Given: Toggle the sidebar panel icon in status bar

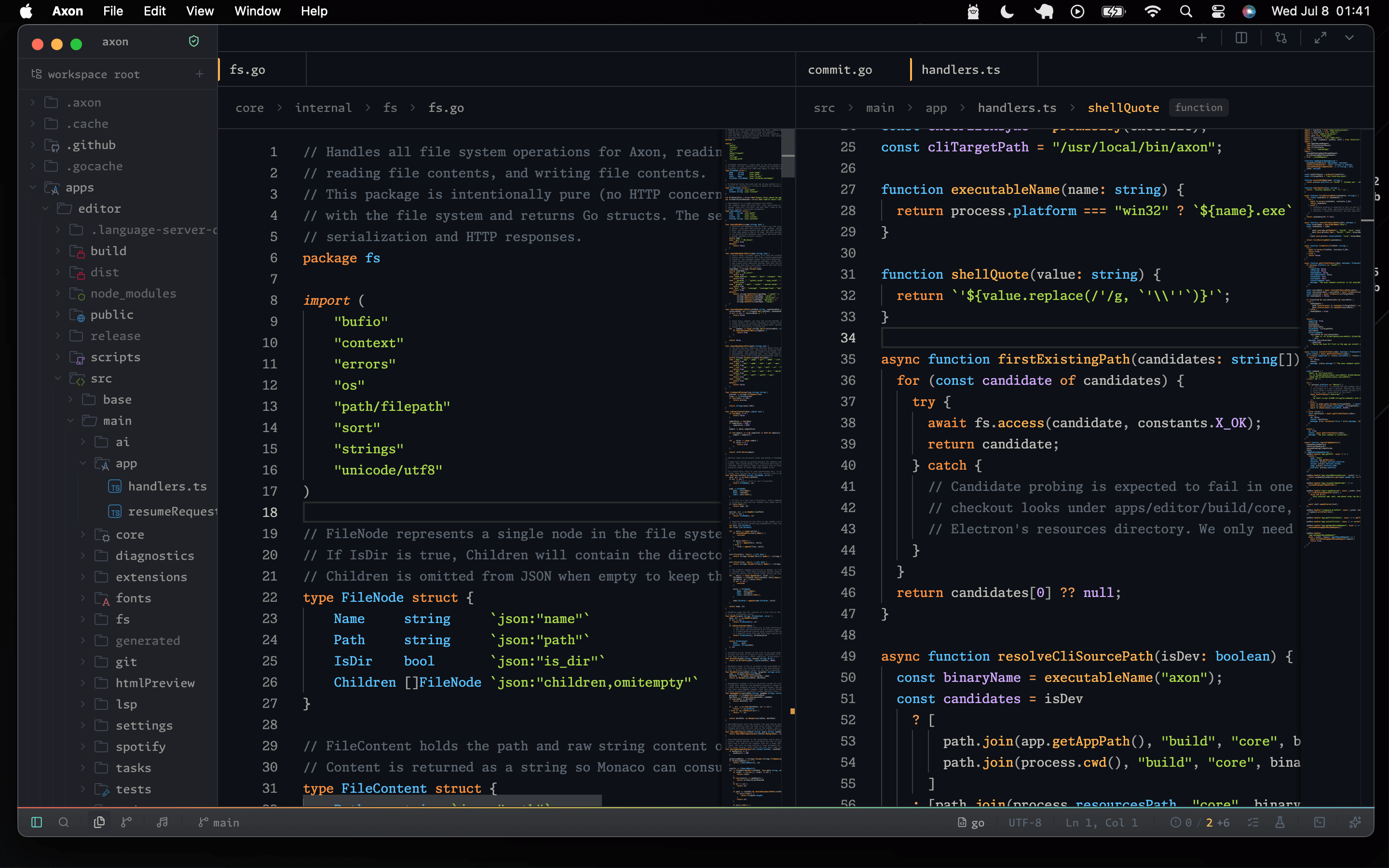Looking at the screenshot, I should pyautogui.click(x=37, y=822).
